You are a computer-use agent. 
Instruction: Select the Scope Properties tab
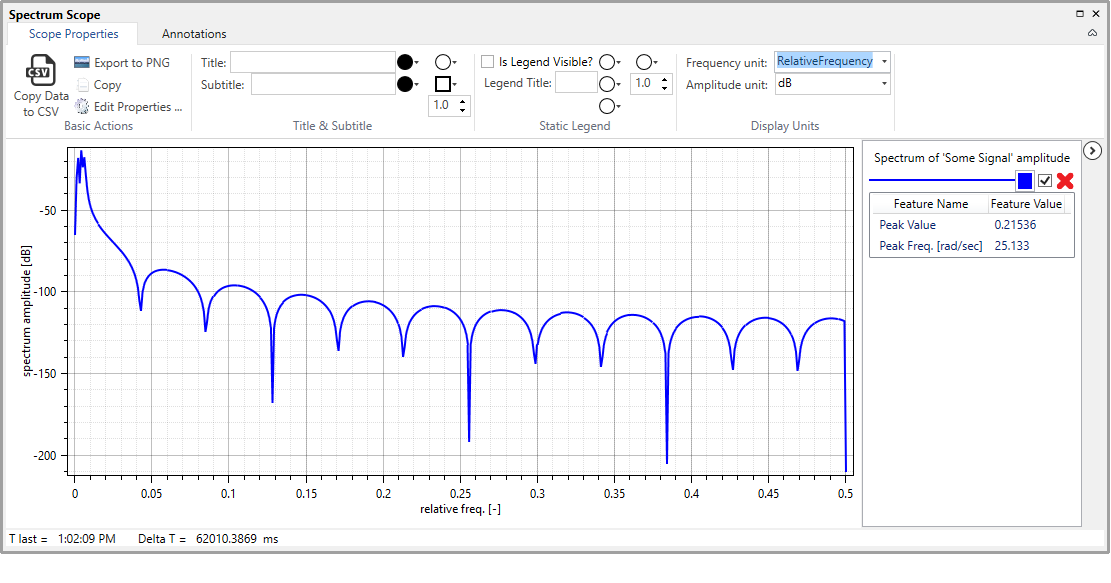coord(73,34)
